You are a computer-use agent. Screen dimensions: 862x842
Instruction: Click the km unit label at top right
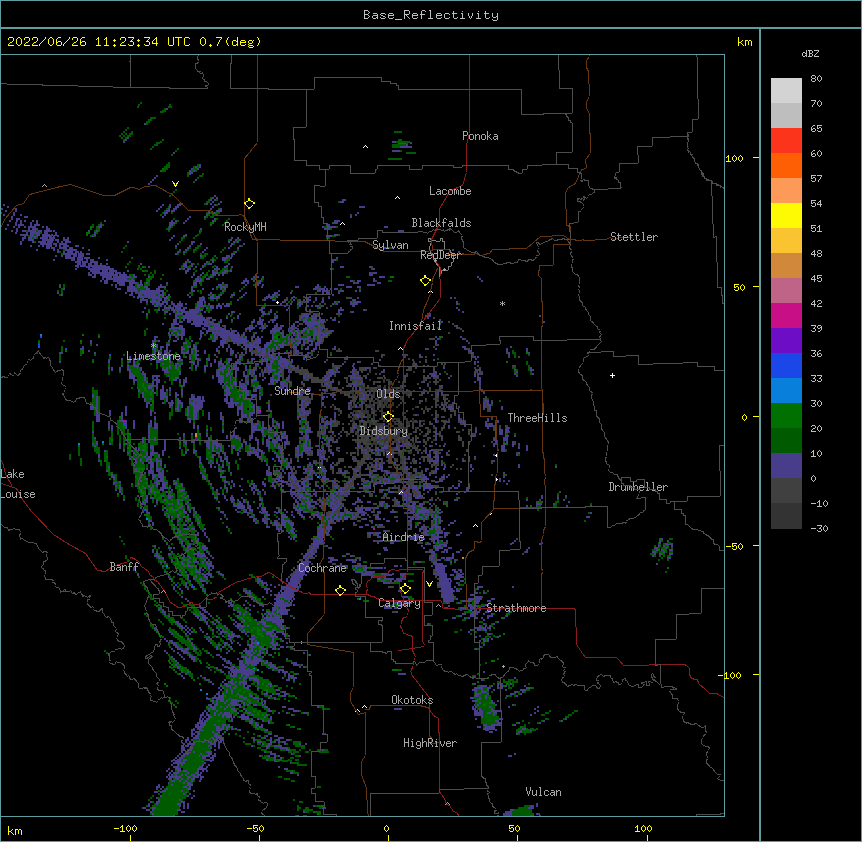tap(745, 42)
